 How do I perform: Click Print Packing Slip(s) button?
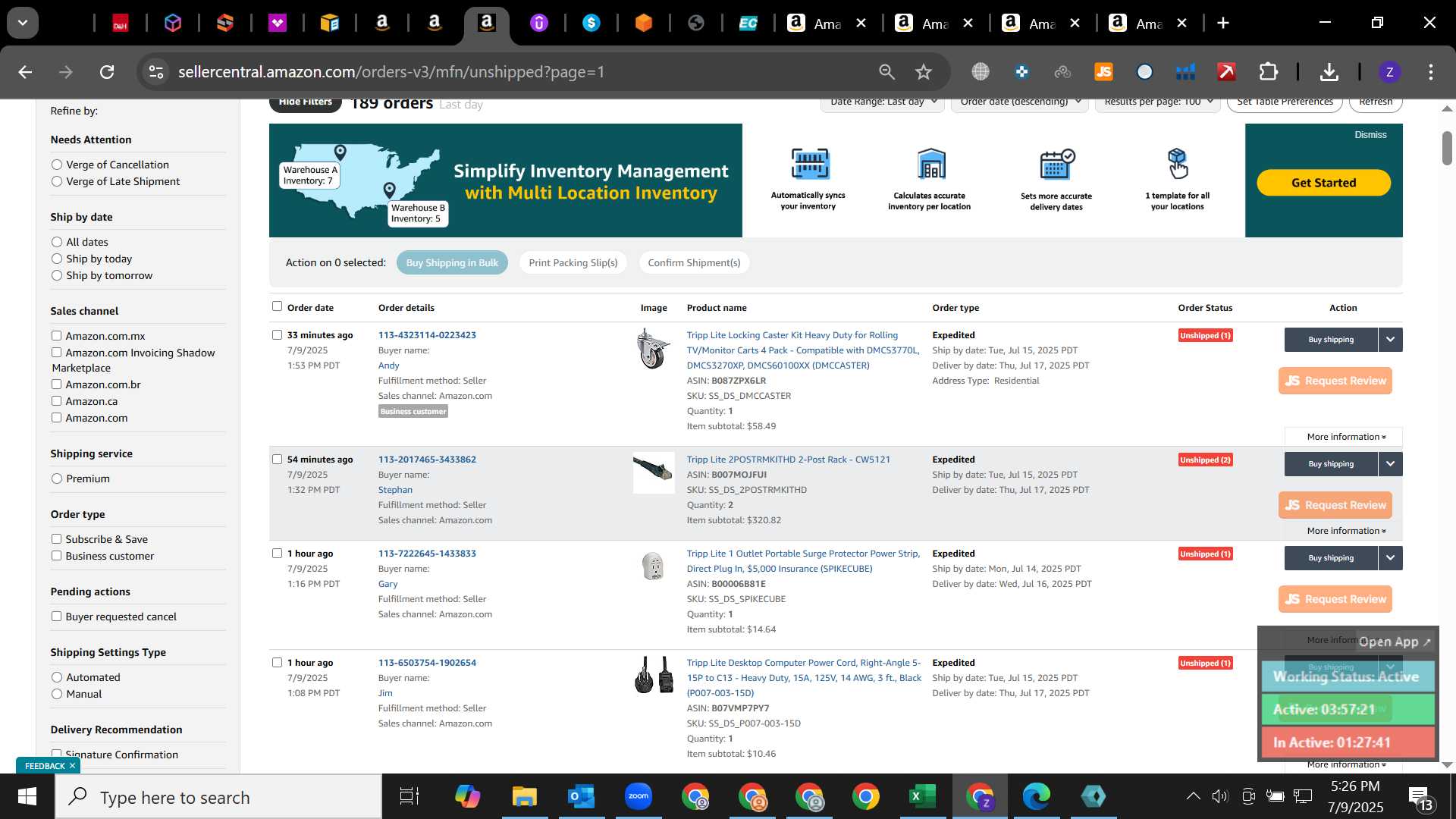(x=573, y=262)
